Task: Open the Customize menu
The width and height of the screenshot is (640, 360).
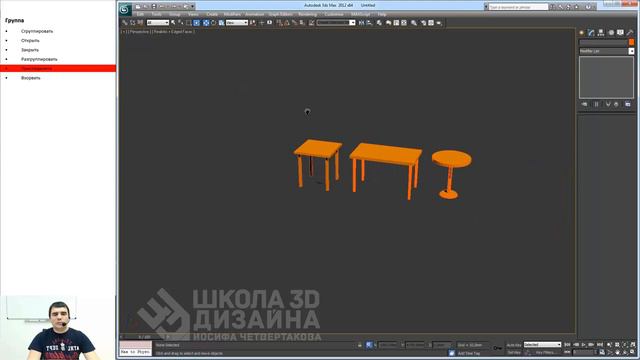Action: [x=334, y=14]
